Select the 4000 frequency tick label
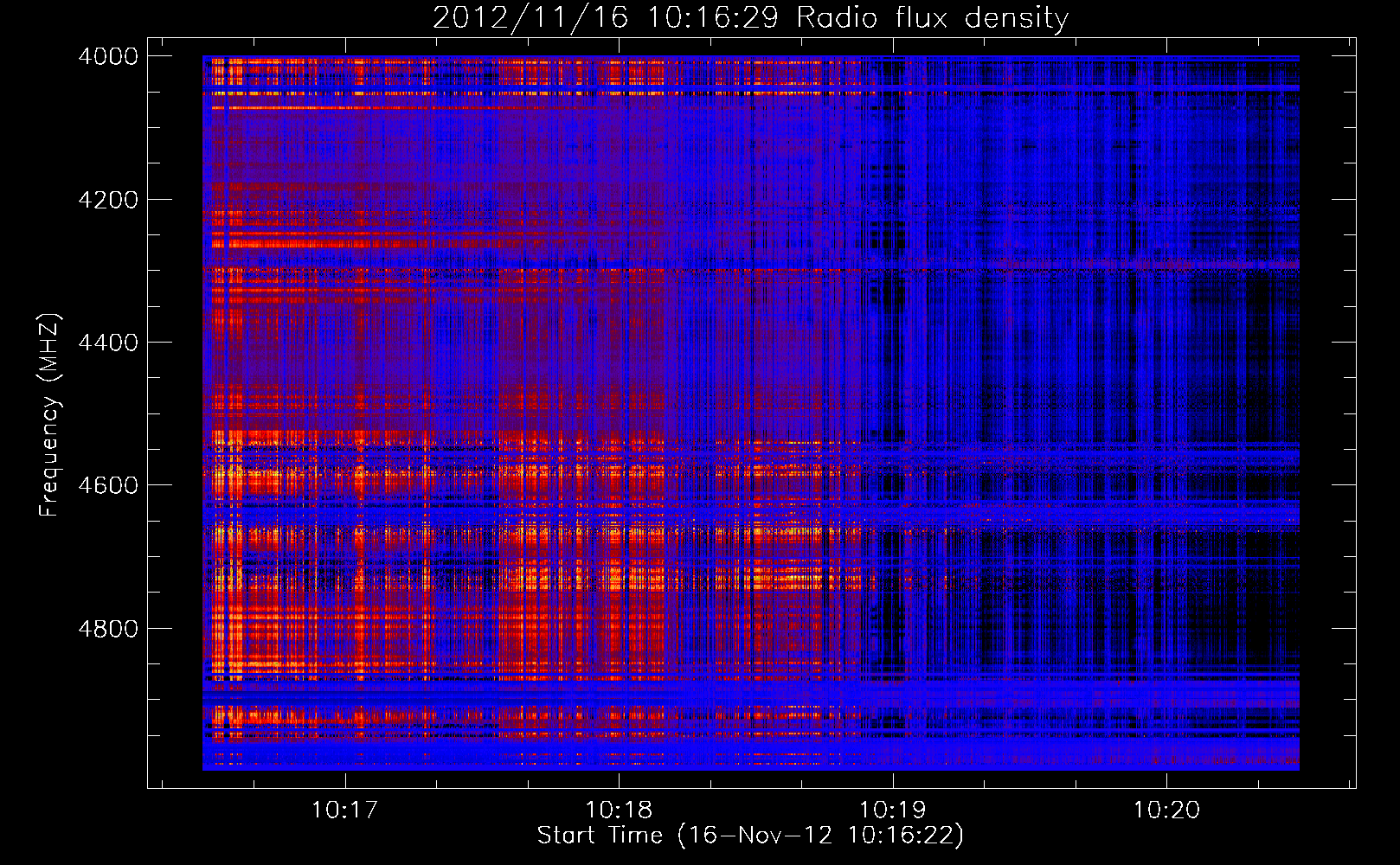 108,56
